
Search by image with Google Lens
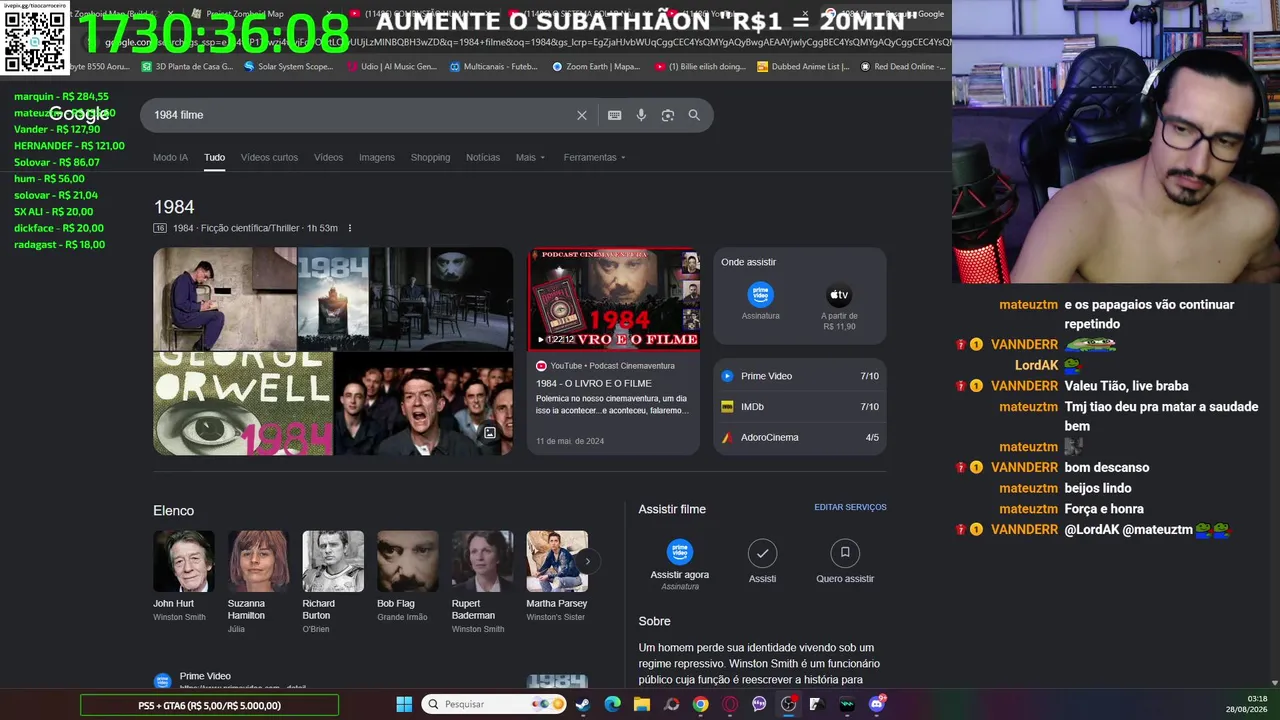668,115
